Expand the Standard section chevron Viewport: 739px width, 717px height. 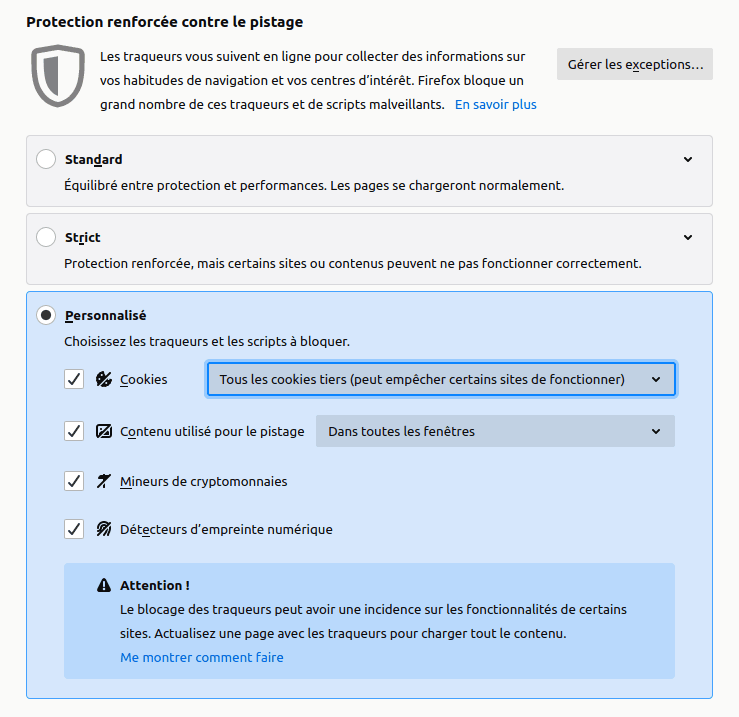click(x=688, y=160)
